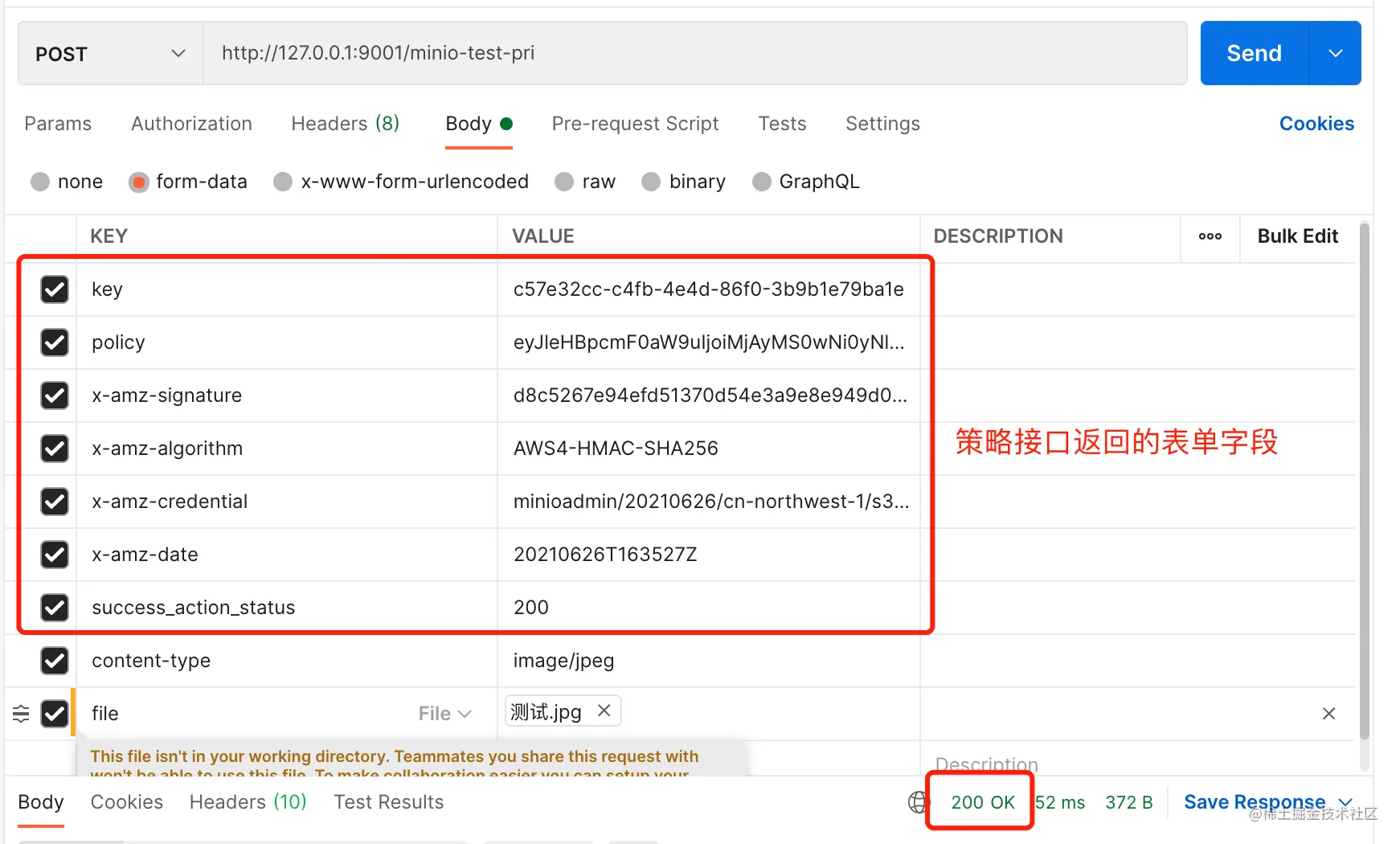This screenshot has width=1400, height=844.
Task: Open the Tests tab
Action: pos(782,124)
